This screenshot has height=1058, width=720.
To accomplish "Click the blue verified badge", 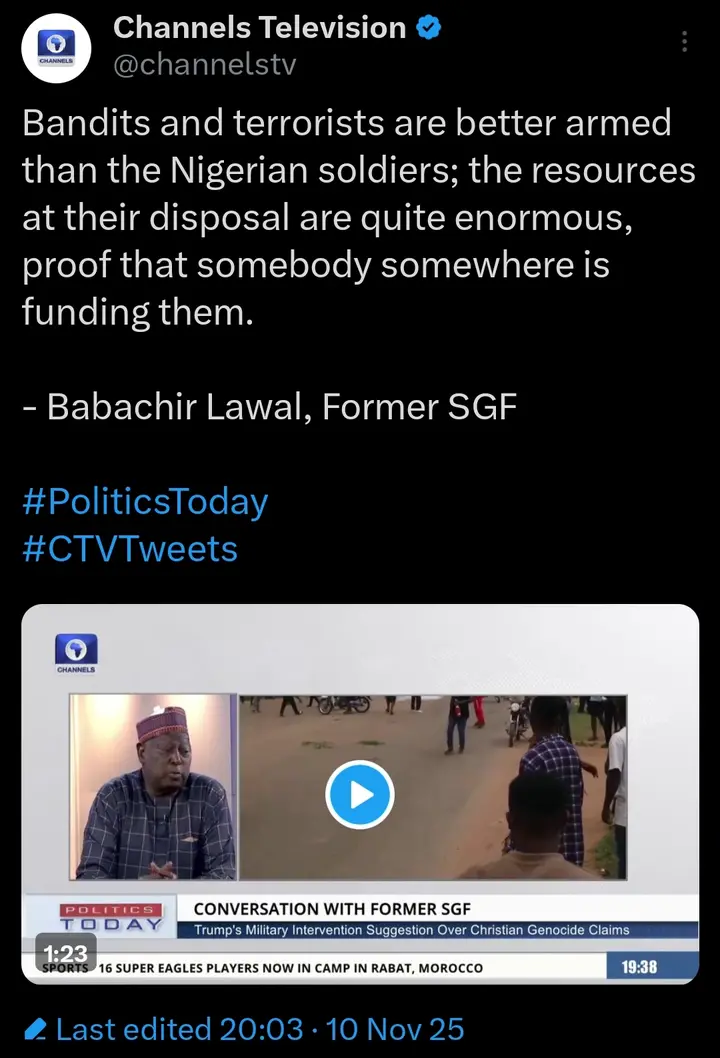I will pos(429,28).
